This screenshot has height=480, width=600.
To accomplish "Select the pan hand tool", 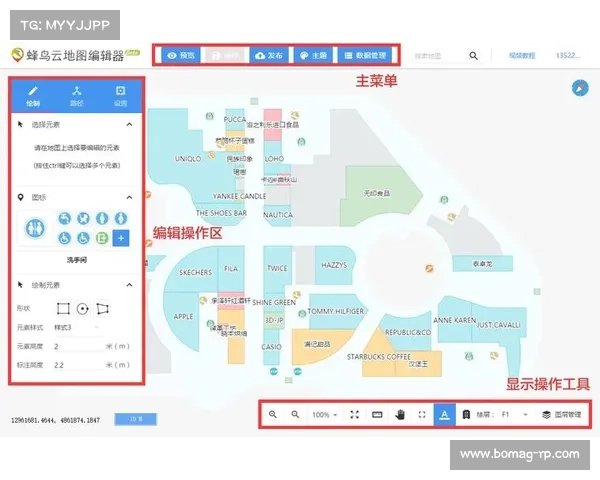I will pyautogui.click(x=400, y=414).
